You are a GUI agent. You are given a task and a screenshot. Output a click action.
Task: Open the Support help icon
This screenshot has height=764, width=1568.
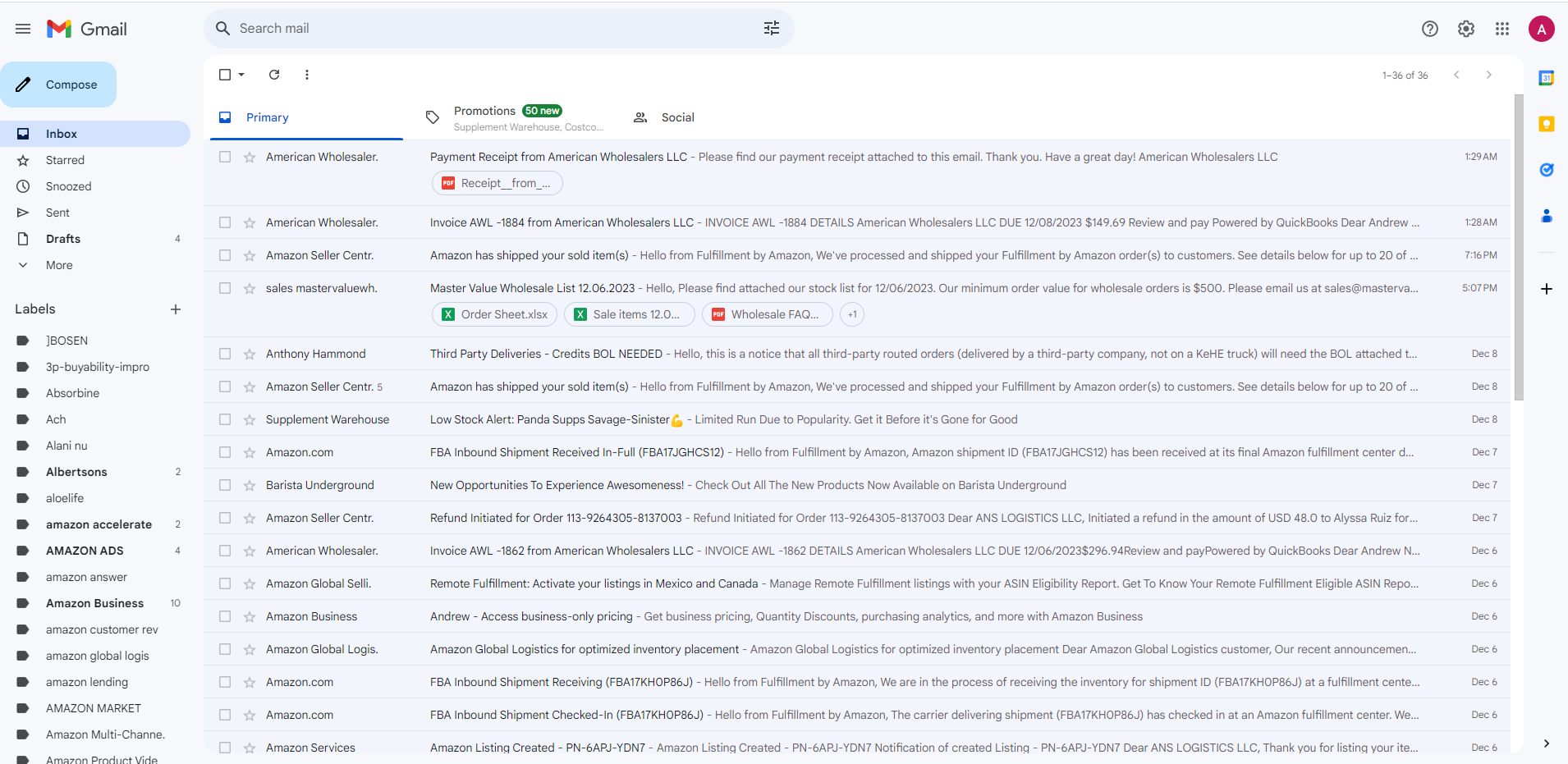(x=1430, y=29)
